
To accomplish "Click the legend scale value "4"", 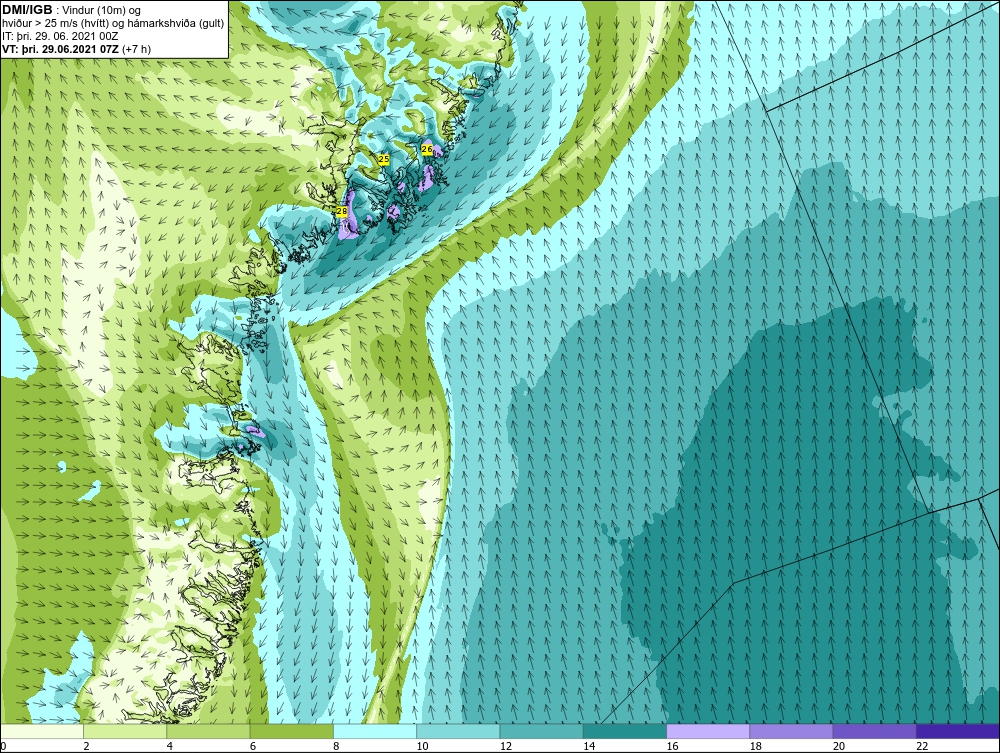I will click(170, 746).
